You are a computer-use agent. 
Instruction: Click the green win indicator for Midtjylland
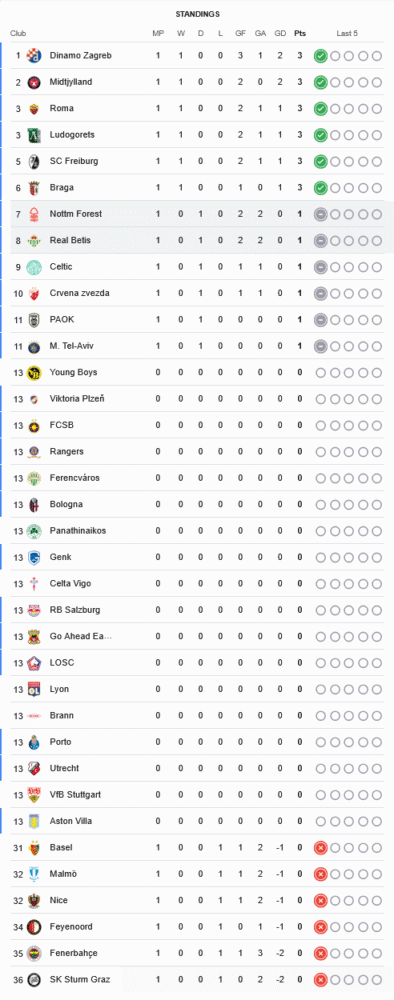coord(321,82)
